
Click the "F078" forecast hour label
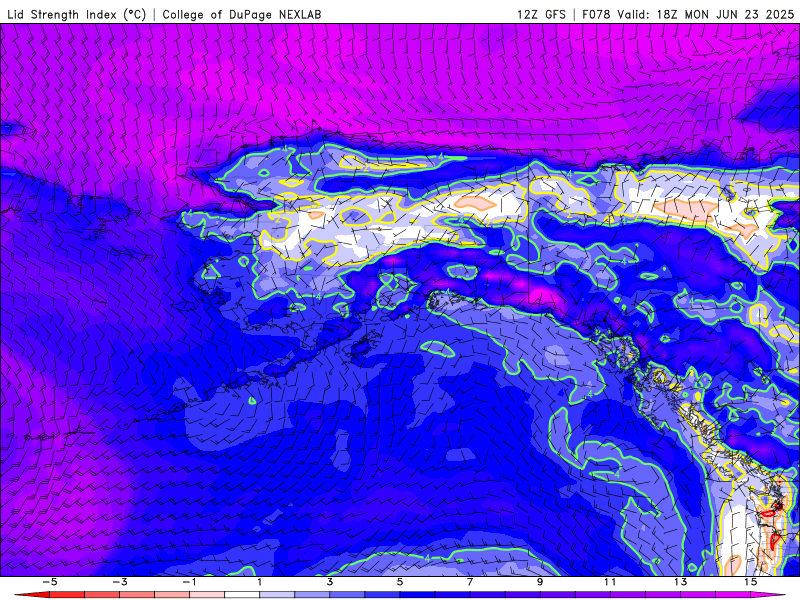(x=596, y=14)
